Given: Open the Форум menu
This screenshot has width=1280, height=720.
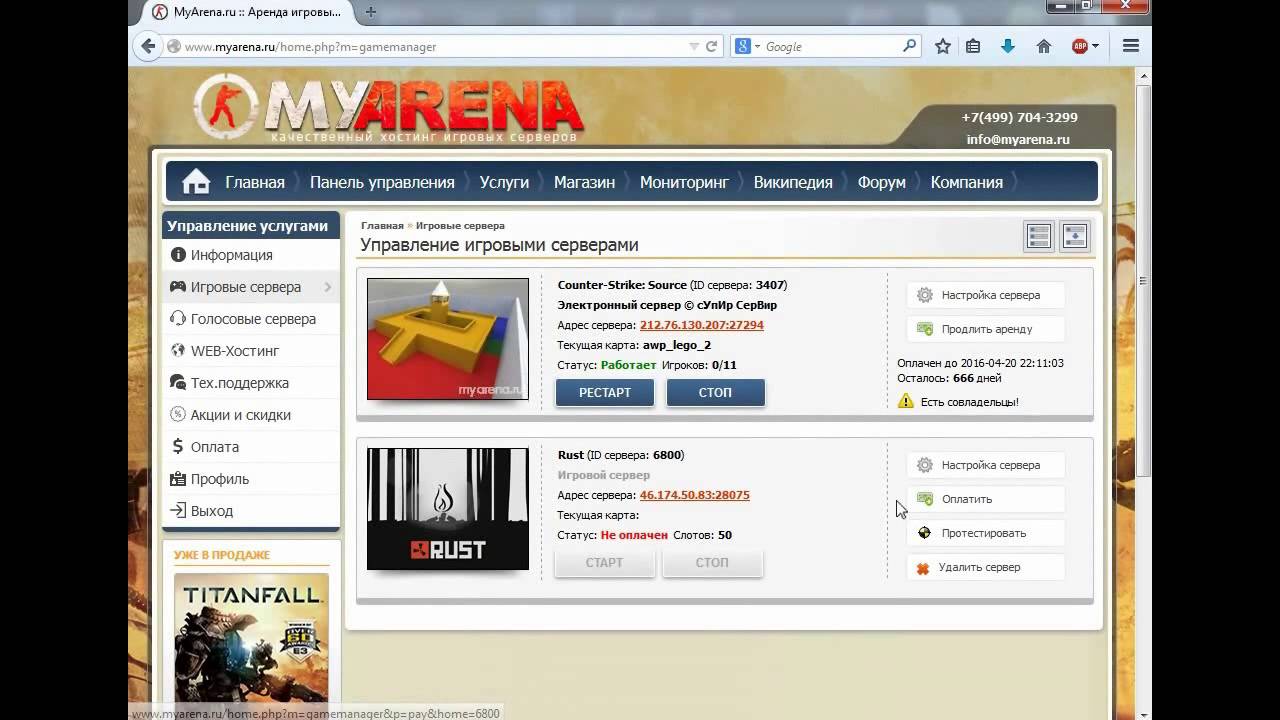Looking at the screenshot, I should [881, 182].
